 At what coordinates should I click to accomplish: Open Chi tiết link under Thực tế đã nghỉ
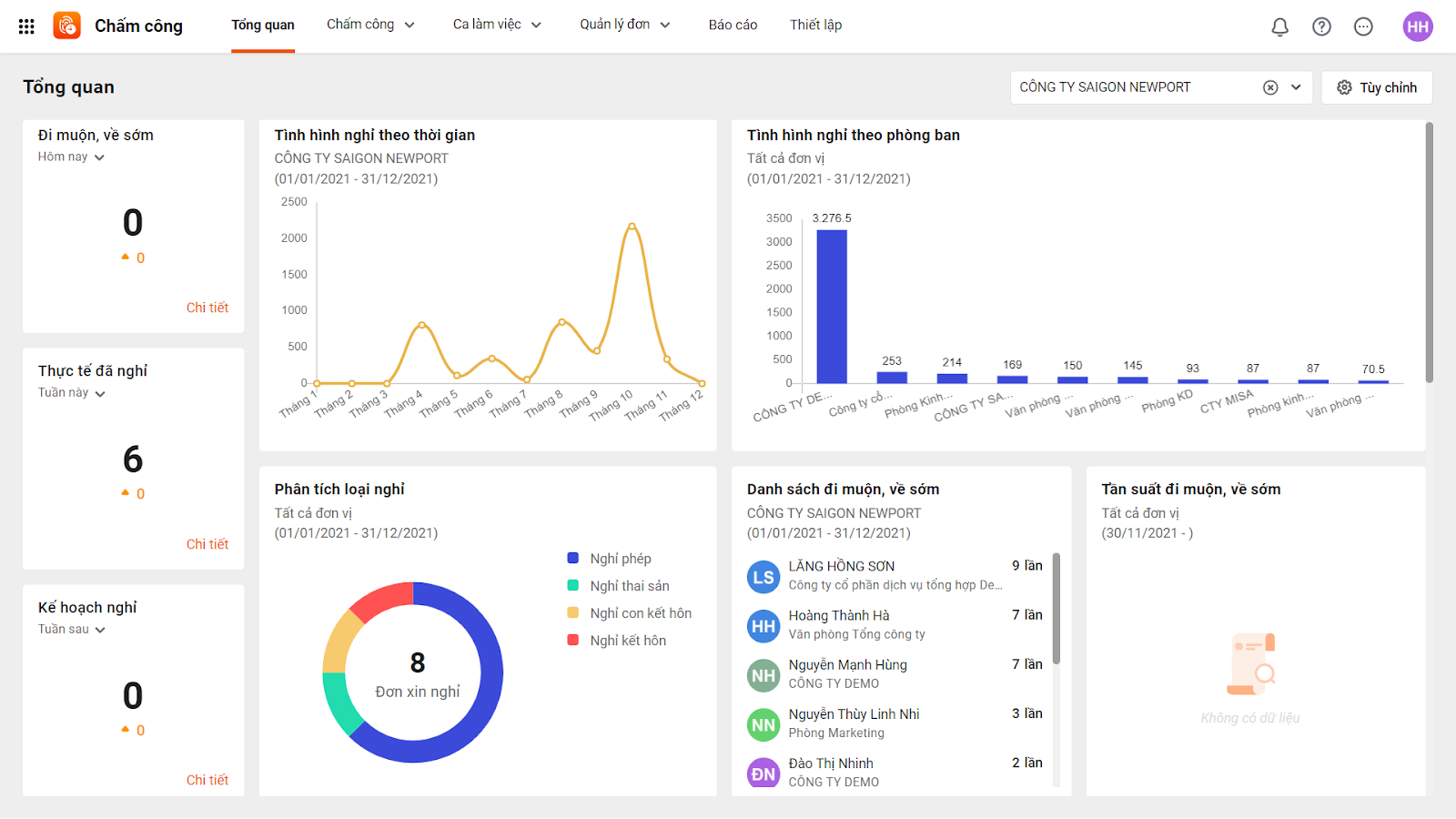point(207,544)
